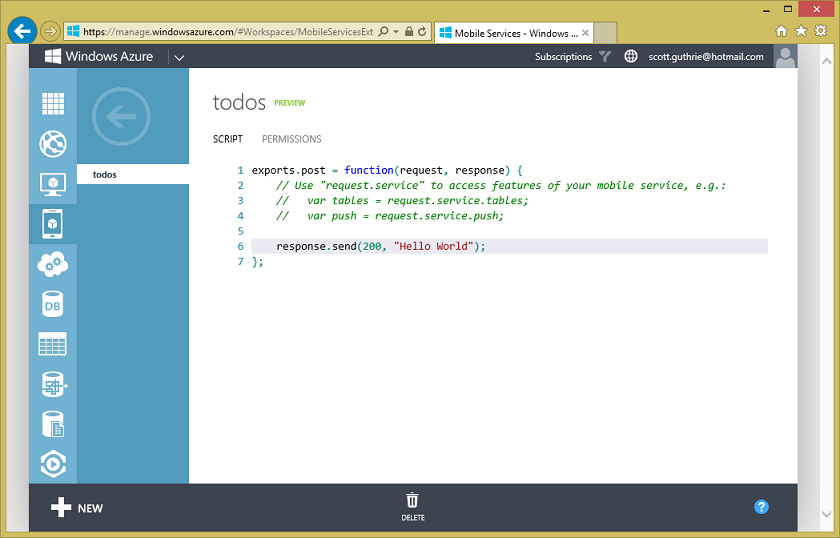The image size is (840, 538).
Task: Click the green PREVIEW label
Action: [290, 103]
